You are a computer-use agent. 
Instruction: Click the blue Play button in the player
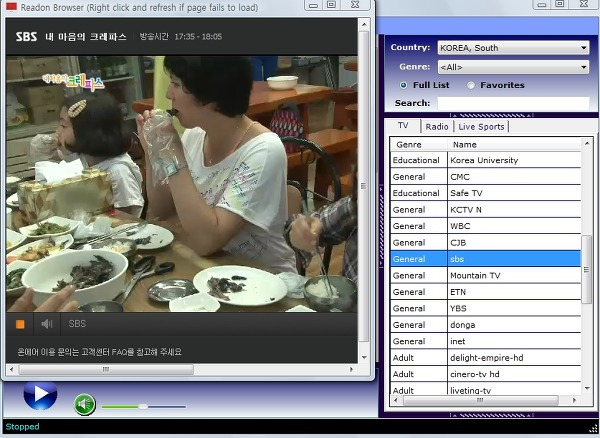pyautogui.click(x=40, y=394)
